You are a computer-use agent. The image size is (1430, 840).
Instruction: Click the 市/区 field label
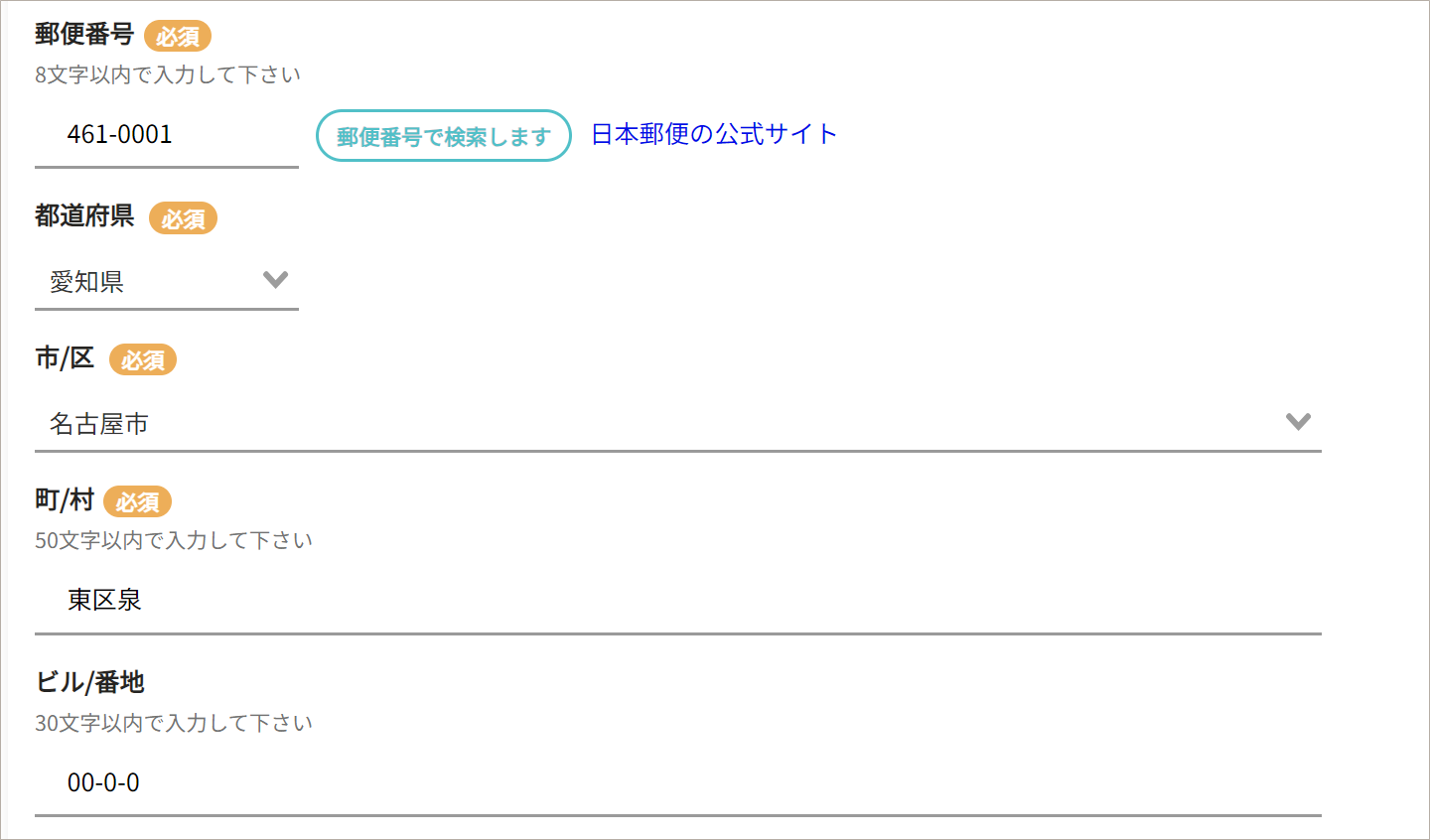(65, 358)
